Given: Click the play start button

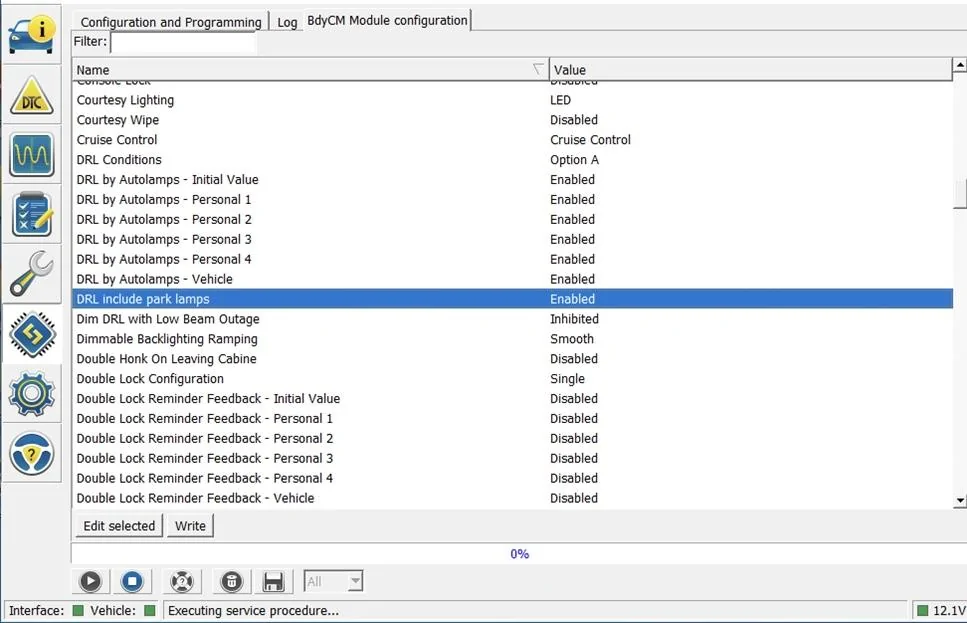Looking at the screenshot, I should pos(90,581).
